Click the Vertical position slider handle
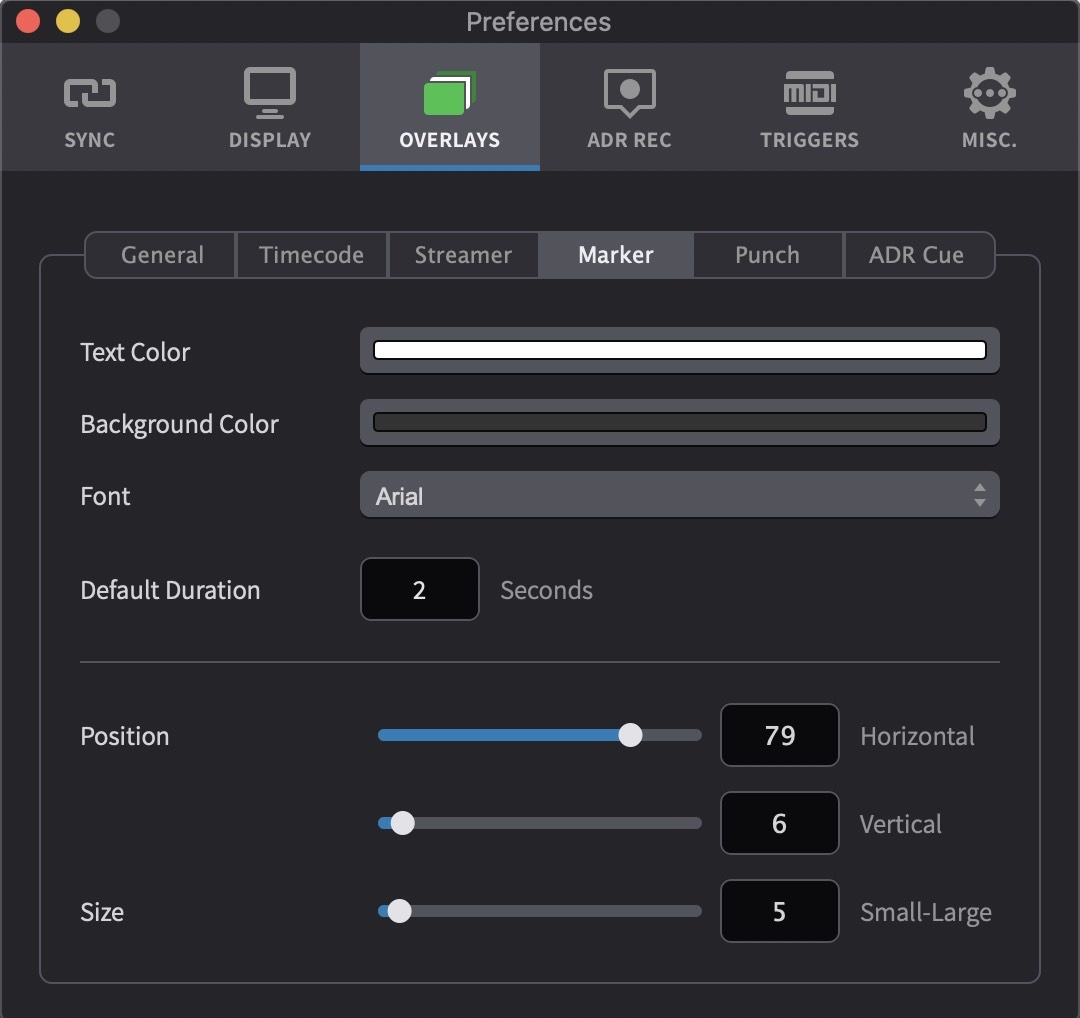Screen dimensions: 1080x1018 click(402, 823)
